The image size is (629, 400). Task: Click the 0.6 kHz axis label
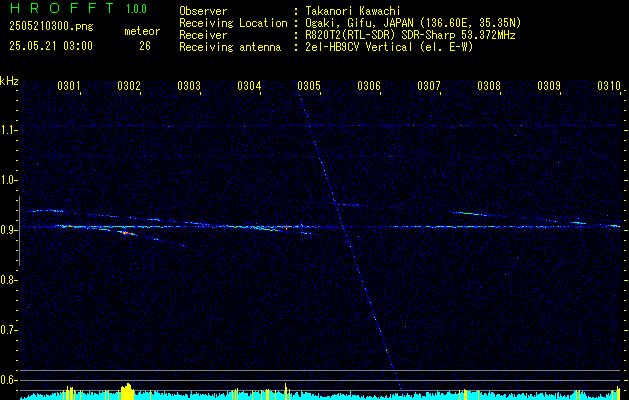[7, 380]
